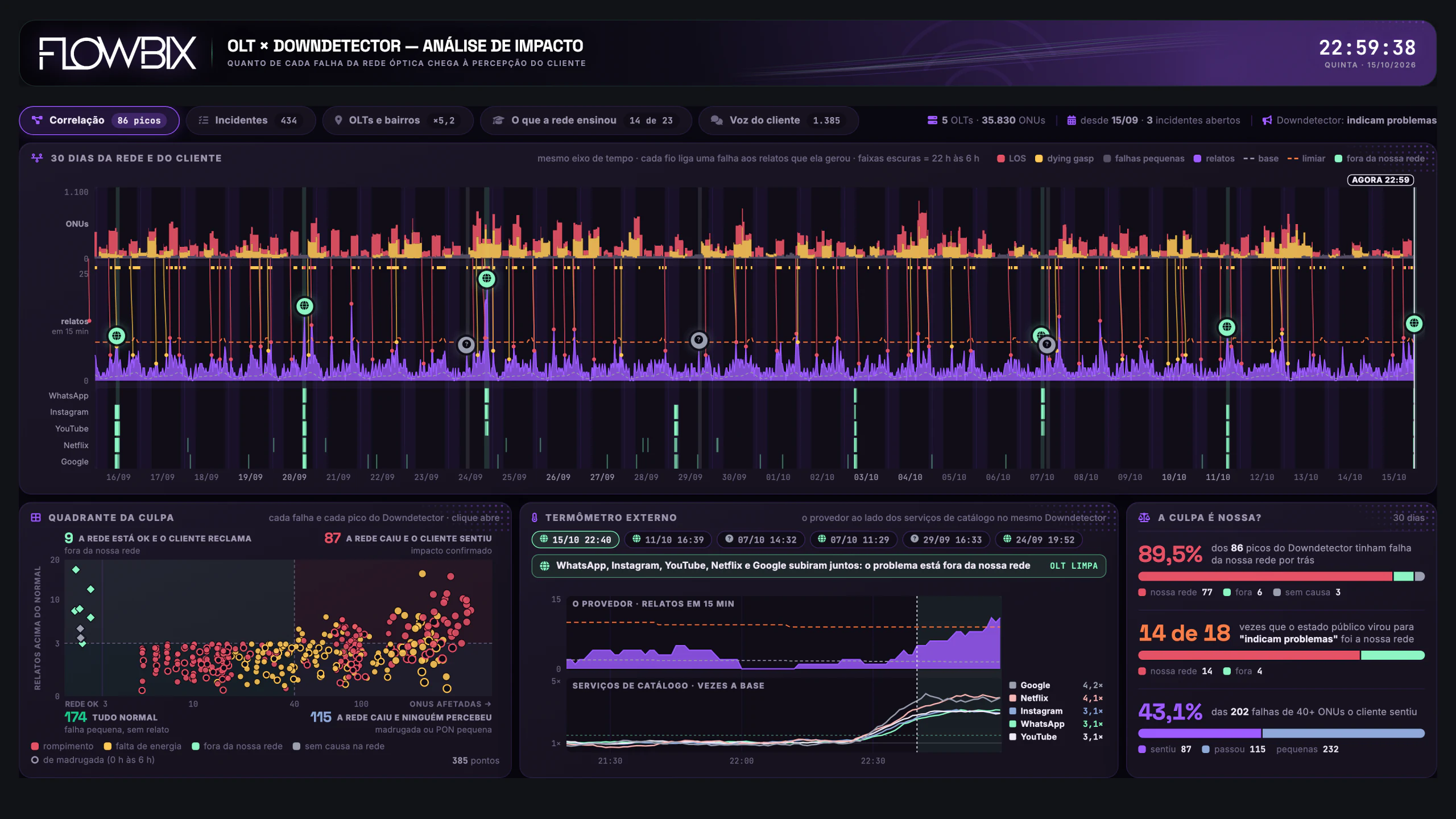Select the globe marker above 16/09 on the timeline
The height and width of the screenshot is (819, 1456).
click(117, 336)
